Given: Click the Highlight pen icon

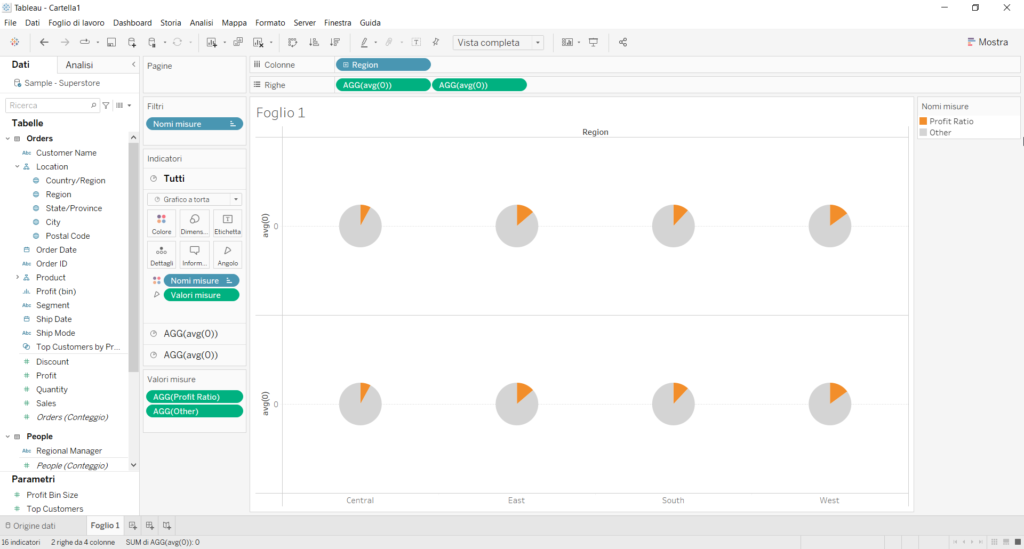Looking at the screenshot, I should tap(364, 42).
